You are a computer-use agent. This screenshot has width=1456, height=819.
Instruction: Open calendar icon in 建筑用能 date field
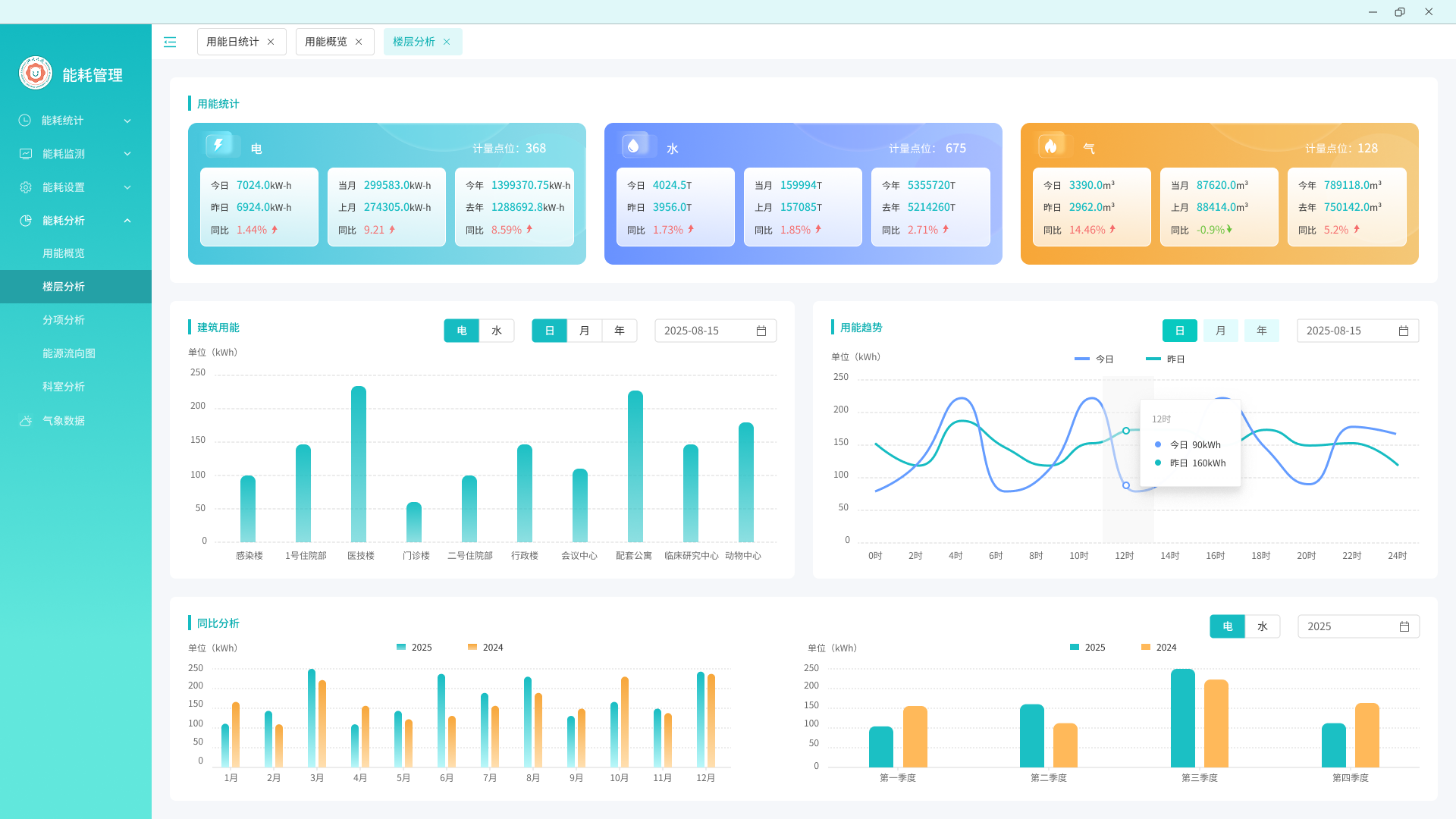761,331
